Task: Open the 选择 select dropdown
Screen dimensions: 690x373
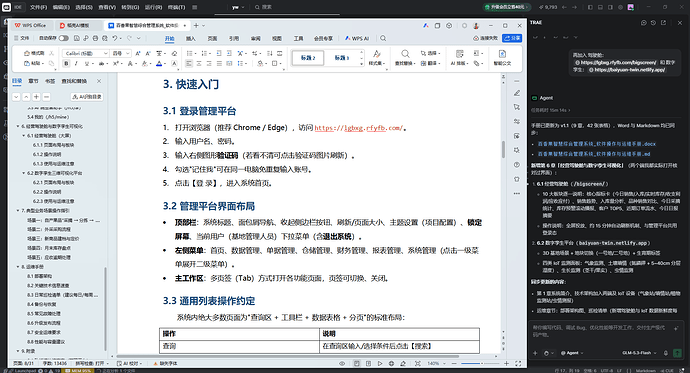Action: [x=430, y=53]
